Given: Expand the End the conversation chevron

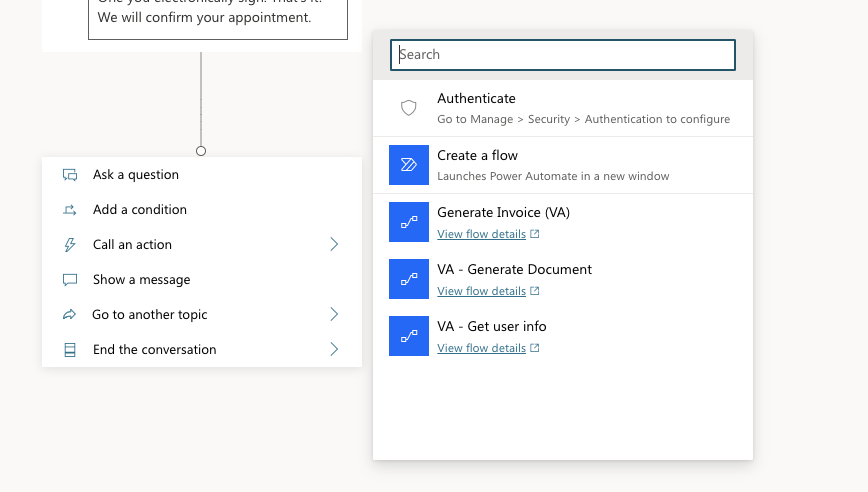Looking at the screenshot, I should point(334,350).
